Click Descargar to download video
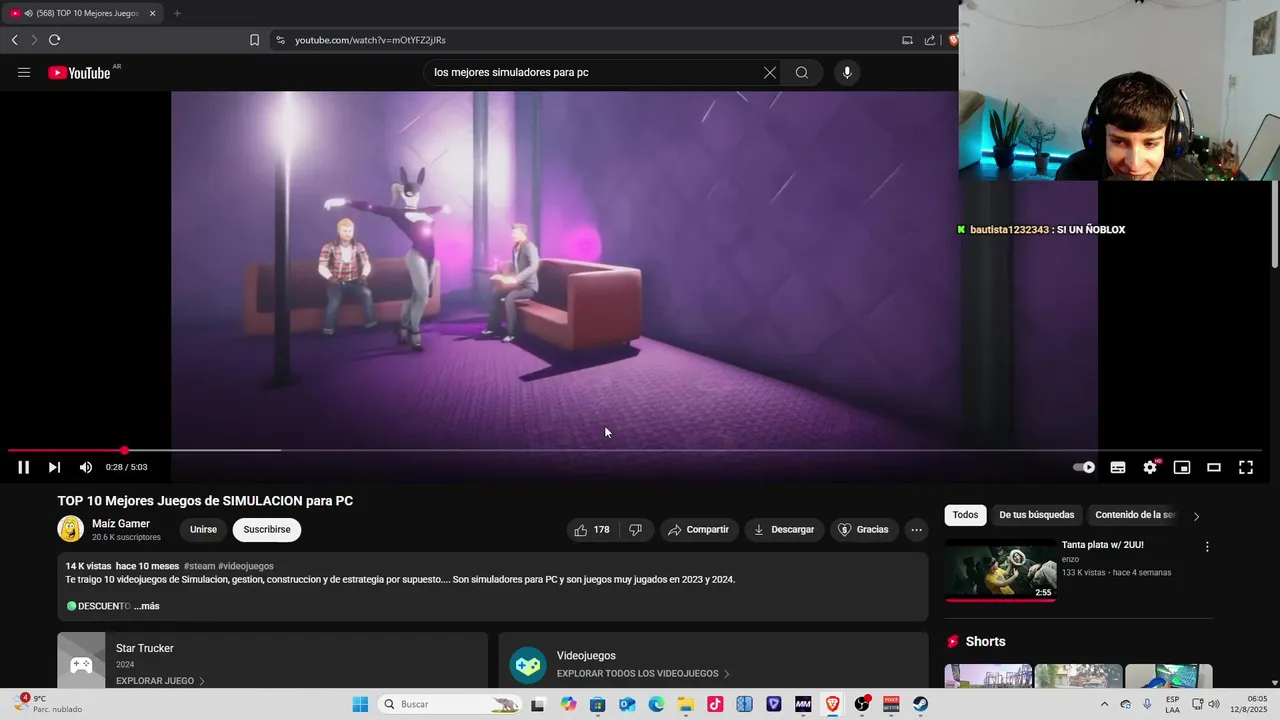 pos(784,530)
